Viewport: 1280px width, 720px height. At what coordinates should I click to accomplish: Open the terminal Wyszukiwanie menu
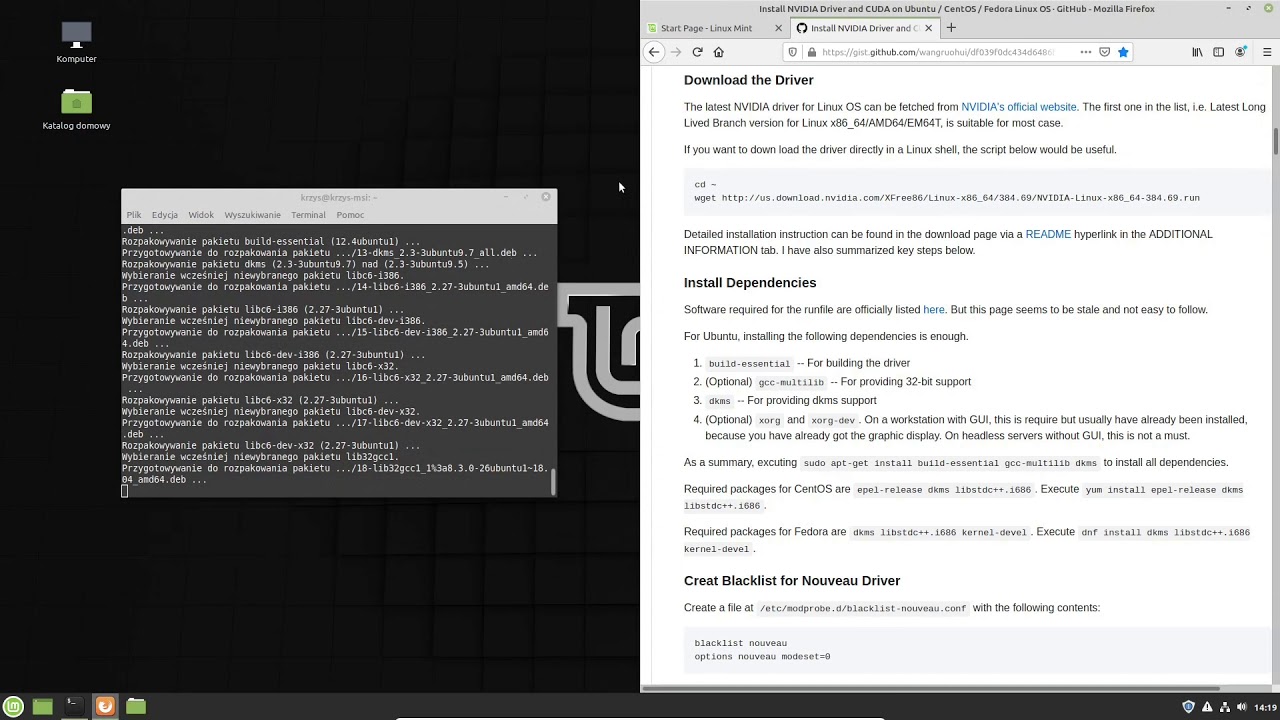point(252,215)
